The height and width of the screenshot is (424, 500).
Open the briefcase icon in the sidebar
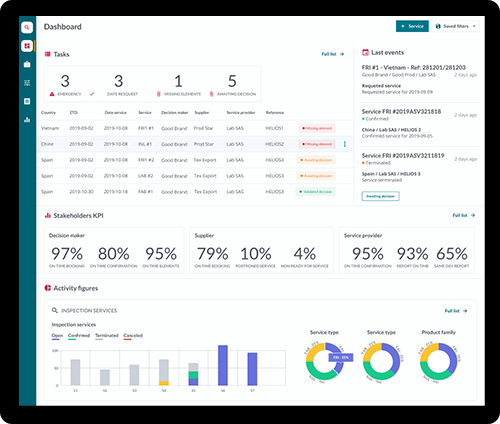tap(27, 64)
